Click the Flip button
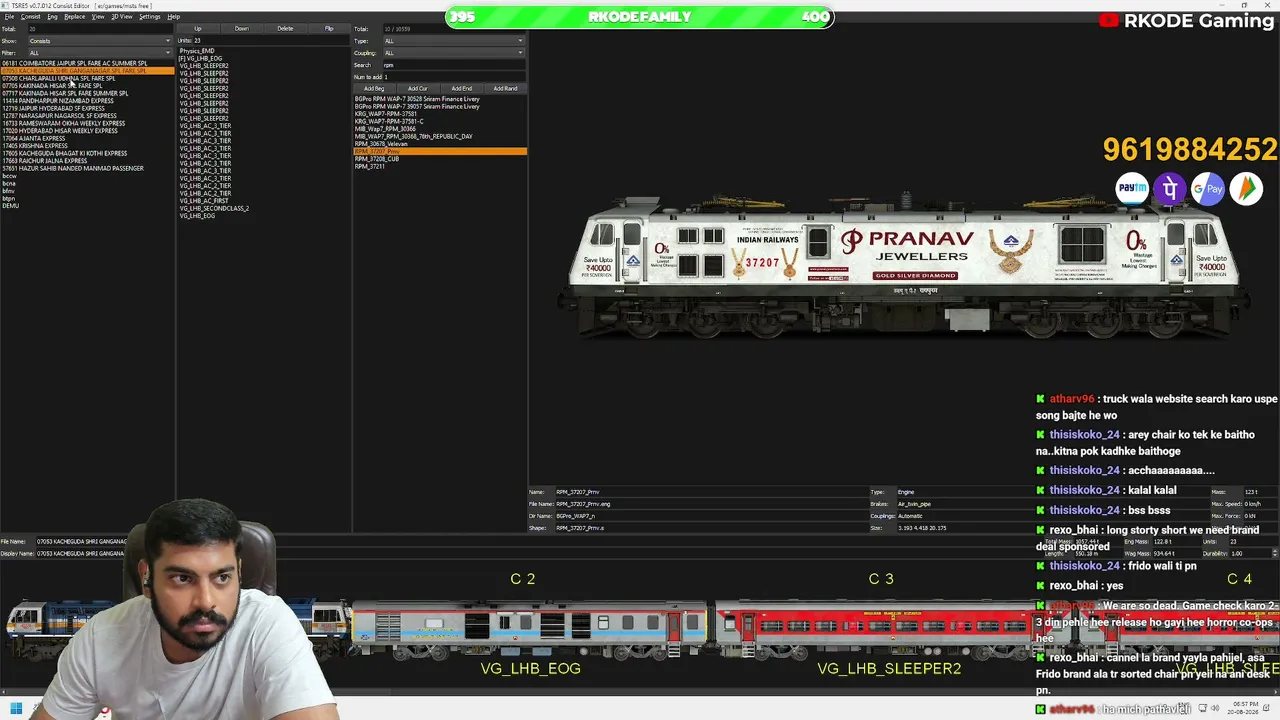 (329, 29)
